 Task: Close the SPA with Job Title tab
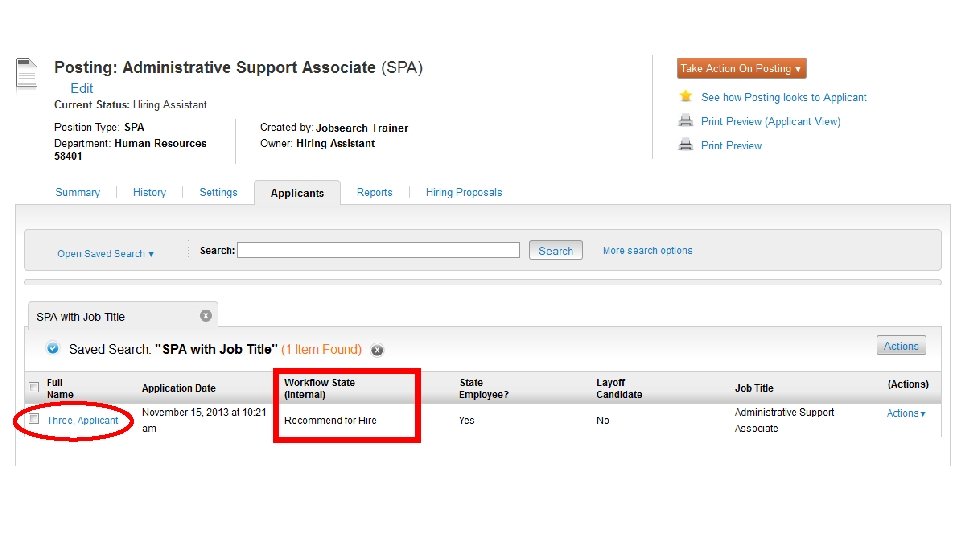click(x=206, y=316)
